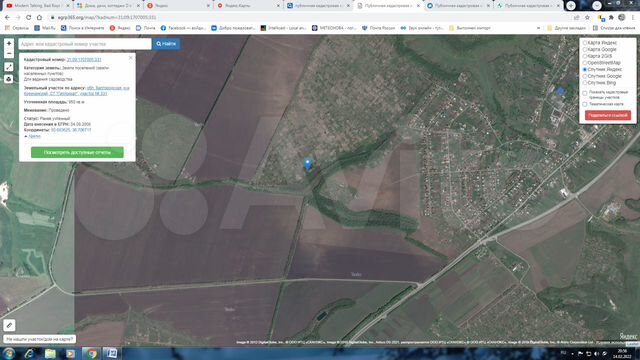Open Chrome from the Windows taskbar
Viewport: 640px width, 360px height.
click(x=91, y=353)
